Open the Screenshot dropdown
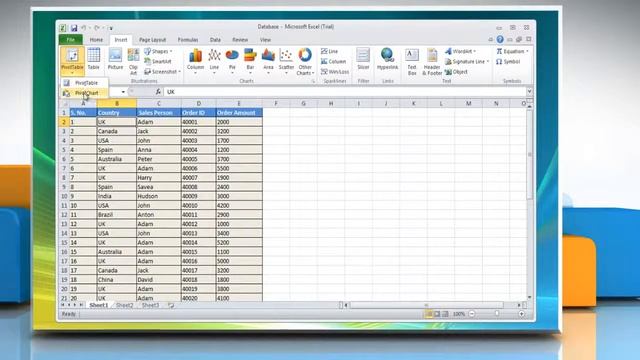 [162, 72]
